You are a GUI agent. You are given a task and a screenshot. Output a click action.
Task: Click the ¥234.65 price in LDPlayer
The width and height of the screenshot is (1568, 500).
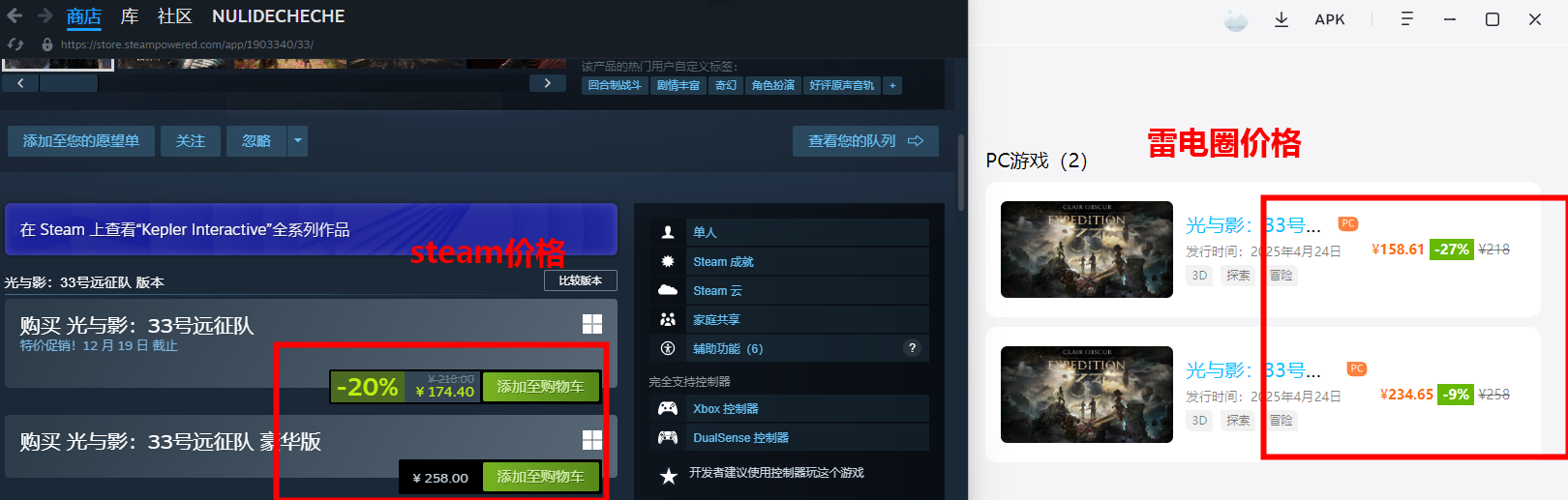tap(1406, 395)
